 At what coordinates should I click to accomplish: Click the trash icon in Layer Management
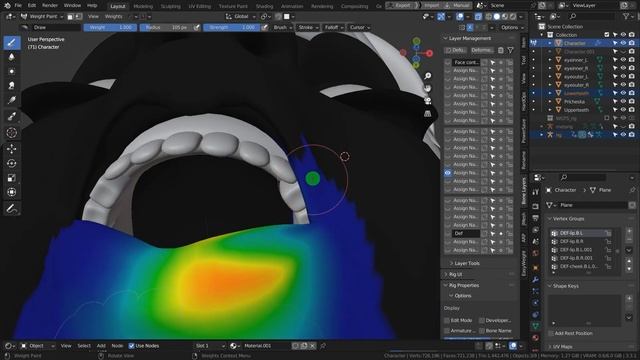click(x=501, y=50)
